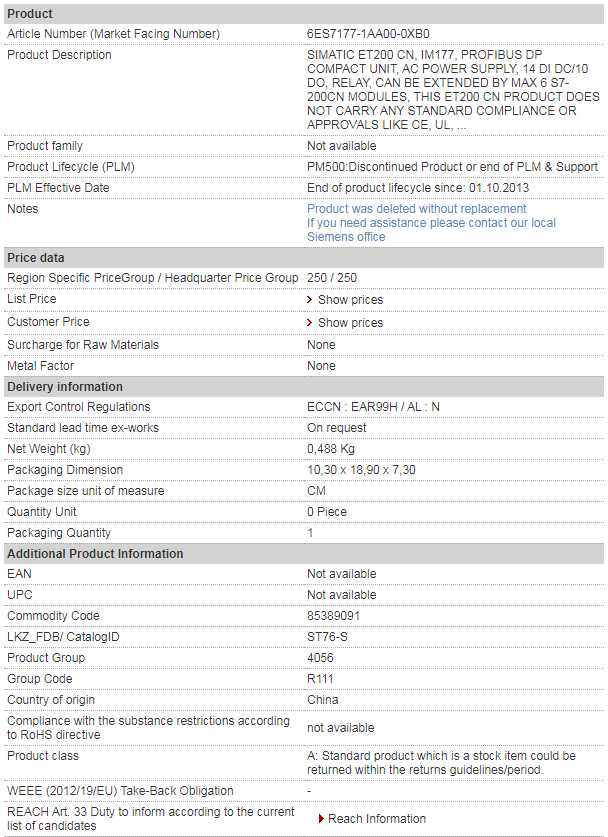This screenshot has width=608, height=837.
Task: Click the Additional Product Information header
Action: 304,554
